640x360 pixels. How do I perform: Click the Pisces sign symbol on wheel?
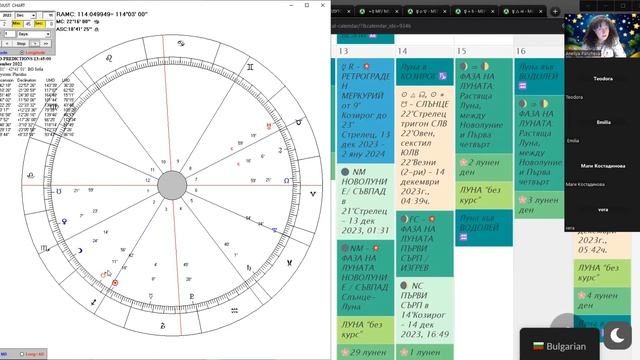pyautogui.click(x=289, y=263)
